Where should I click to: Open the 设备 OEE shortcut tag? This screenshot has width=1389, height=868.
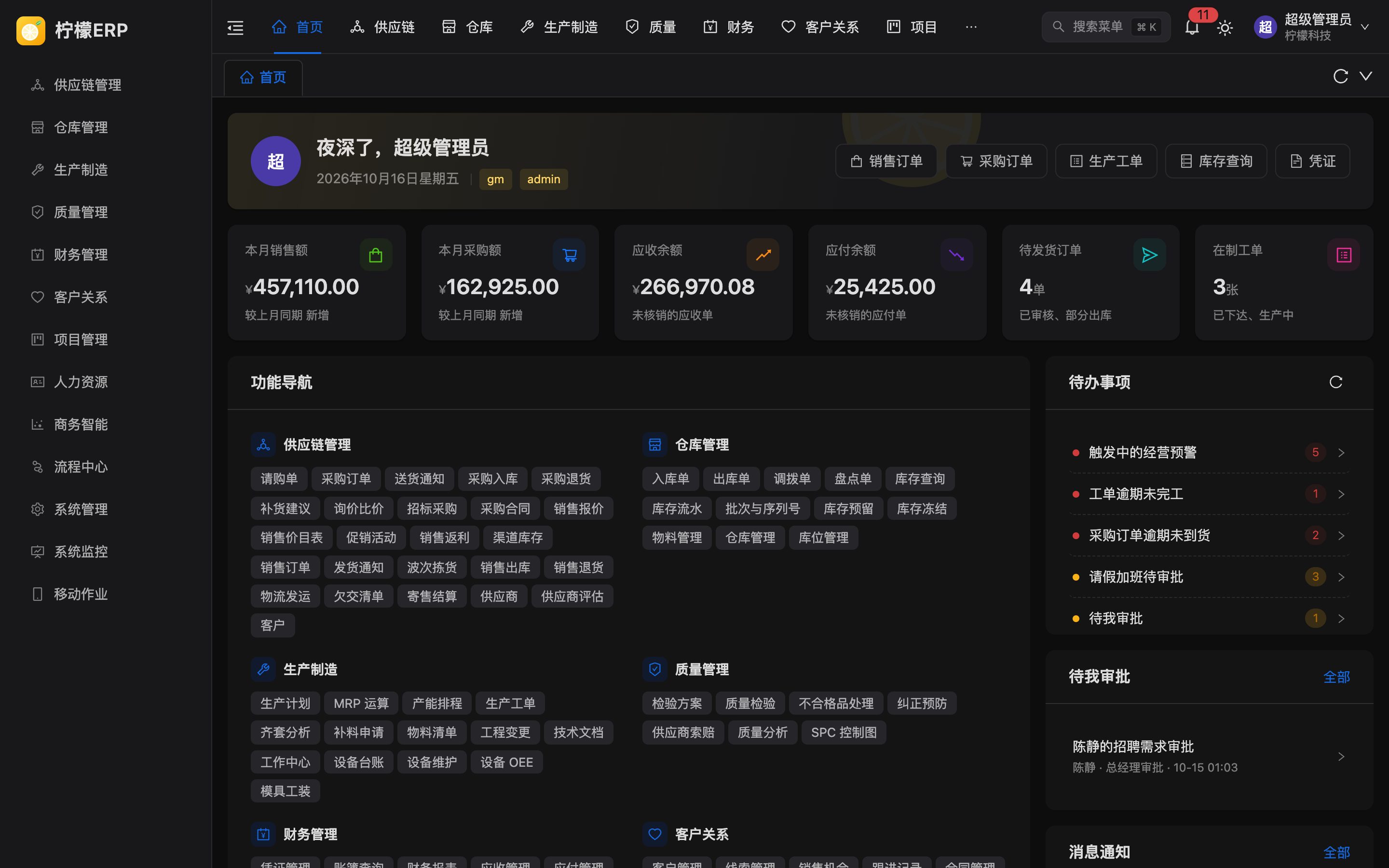pyautogui.click(x=507, y=762)
